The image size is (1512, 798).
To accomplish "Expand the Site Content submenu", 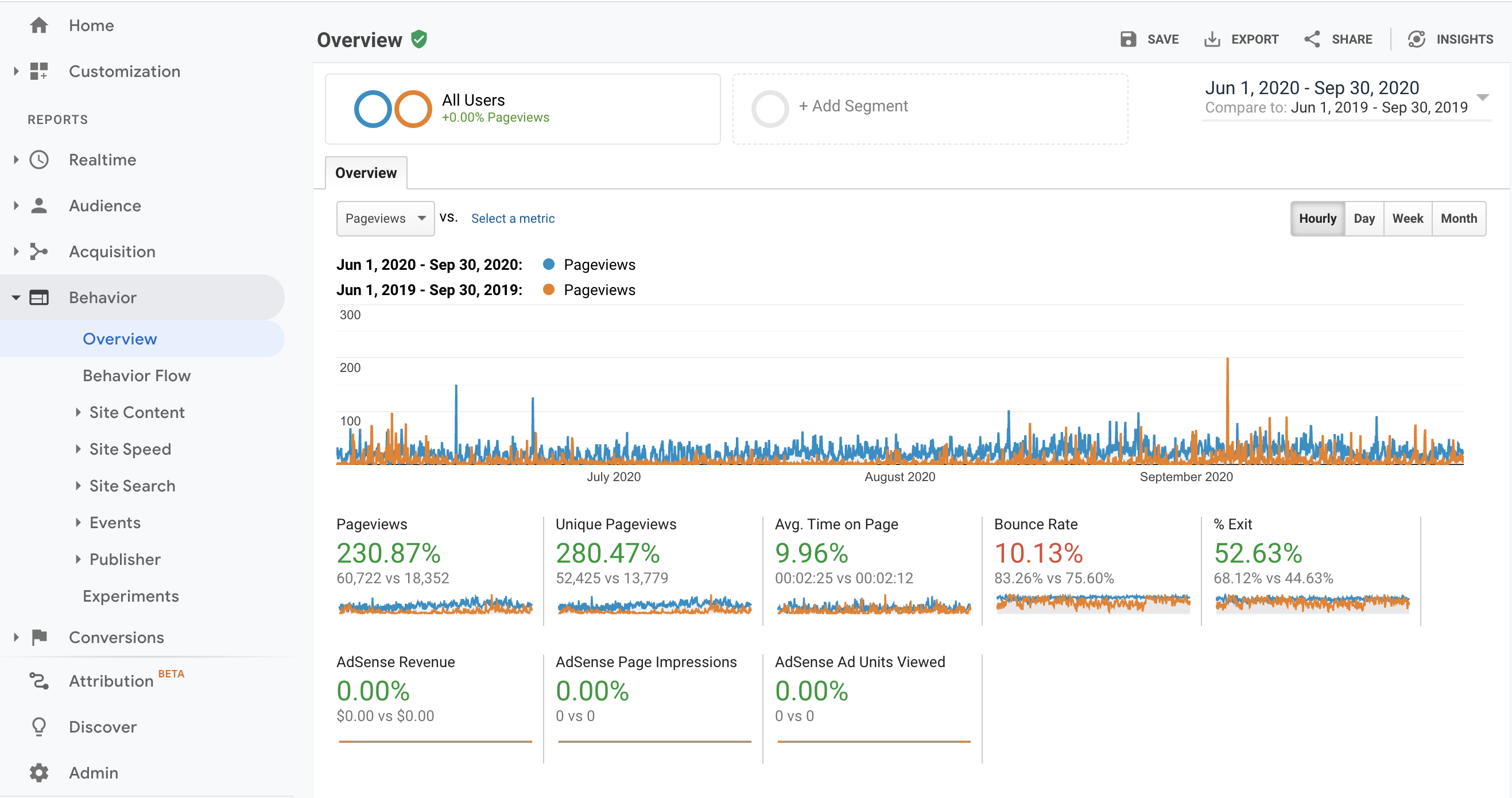I will tap(136, 412).
